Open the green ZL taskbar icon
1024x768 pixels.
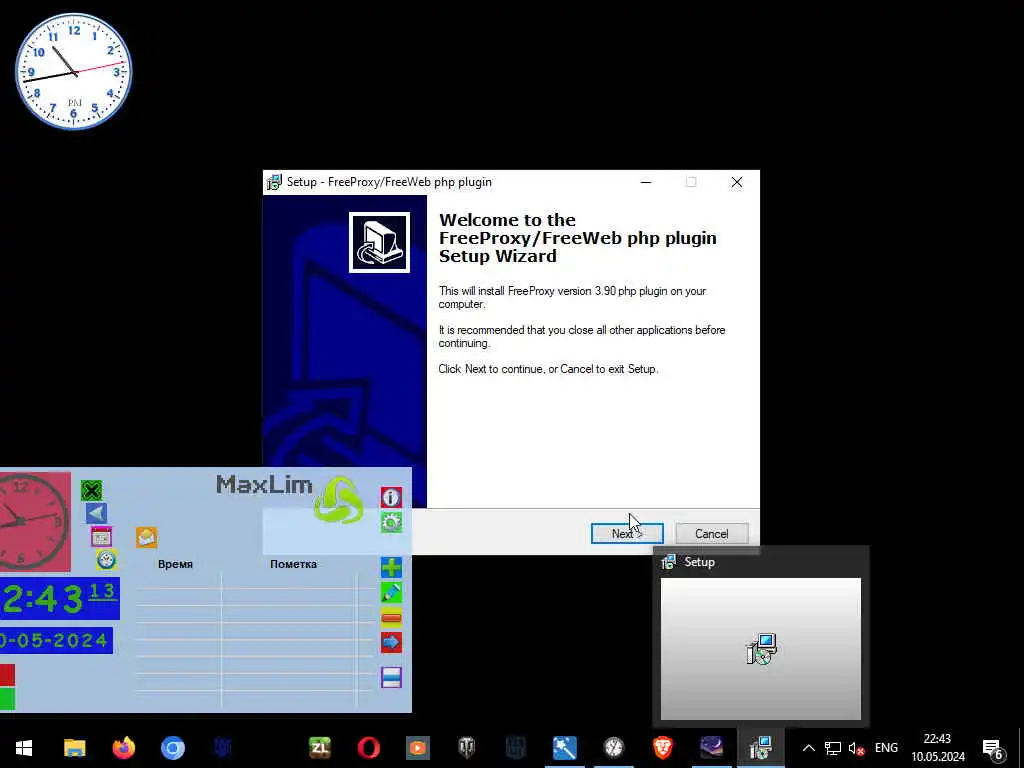pos(320,748)
